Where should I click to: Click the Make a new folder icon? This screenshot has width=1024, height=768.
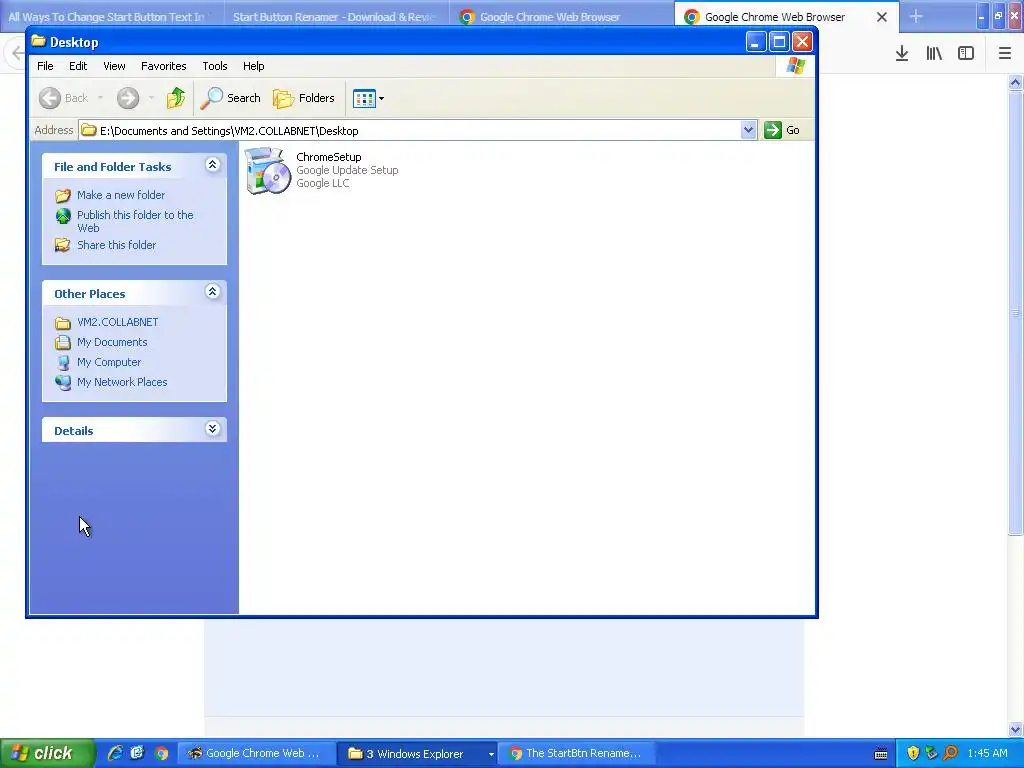(63, 195)
